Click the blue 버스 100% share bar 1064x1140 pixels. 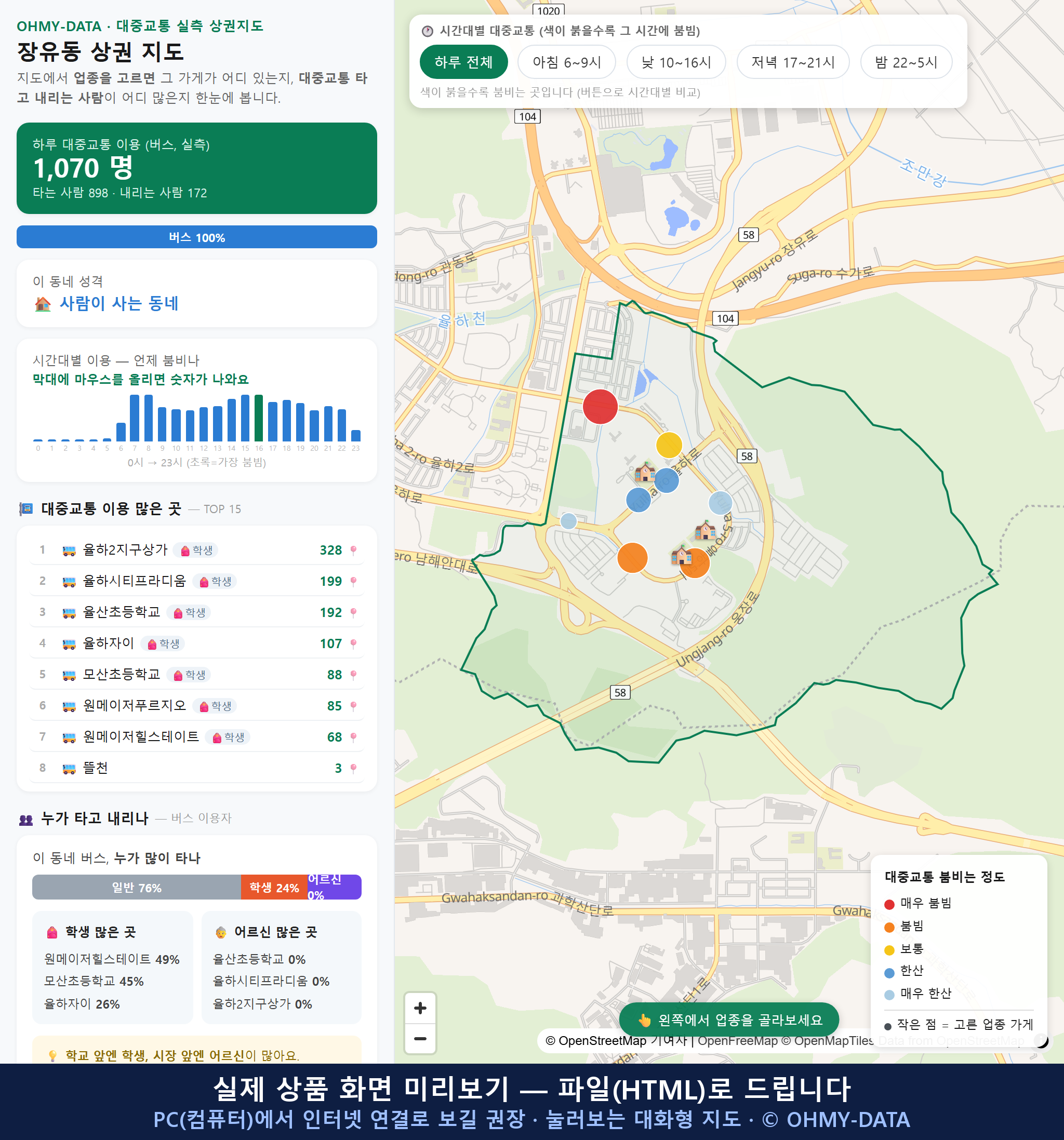coord(197,237)
